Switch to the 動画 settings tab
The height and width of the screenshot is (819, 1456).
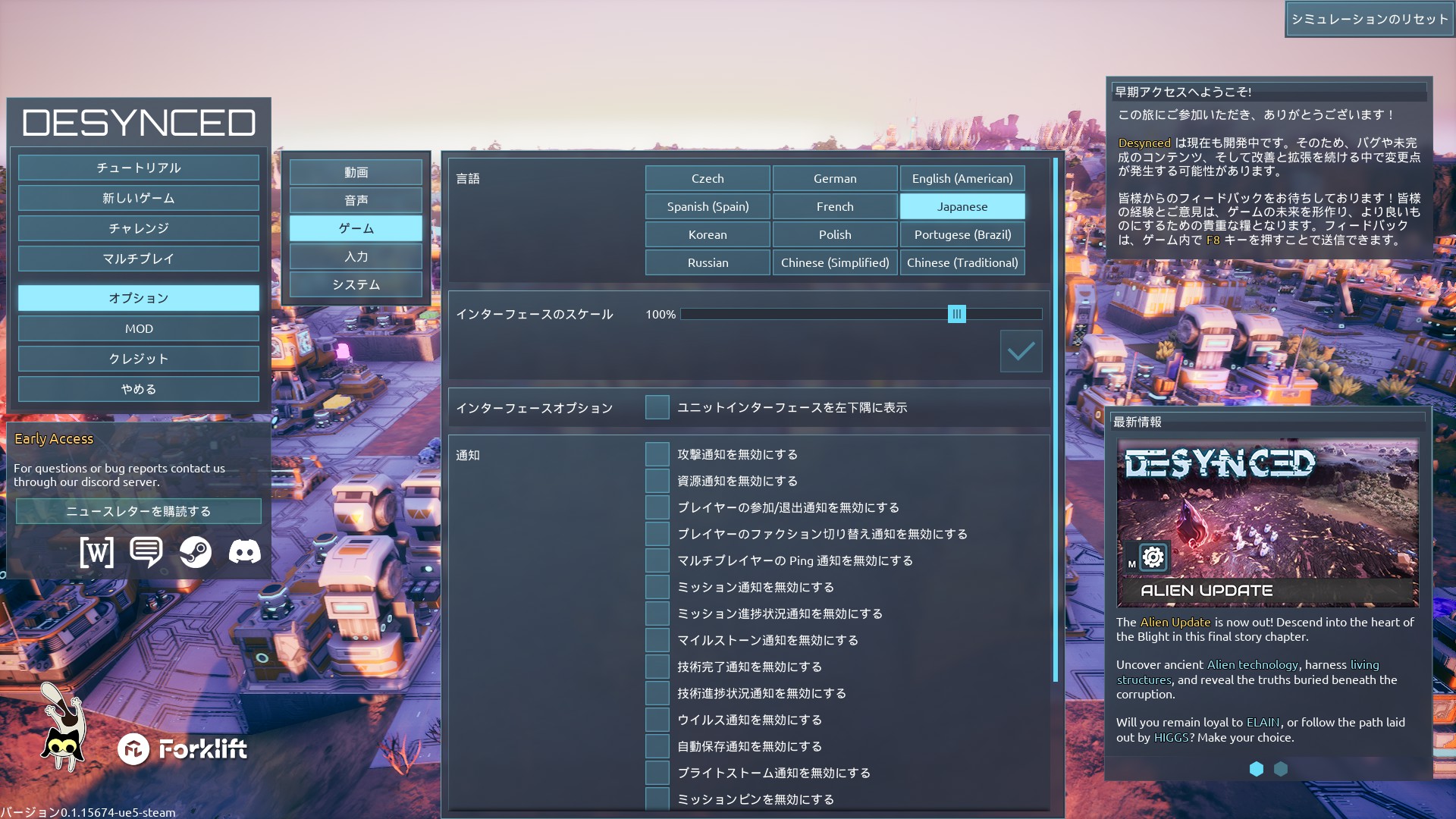[356, 172]
